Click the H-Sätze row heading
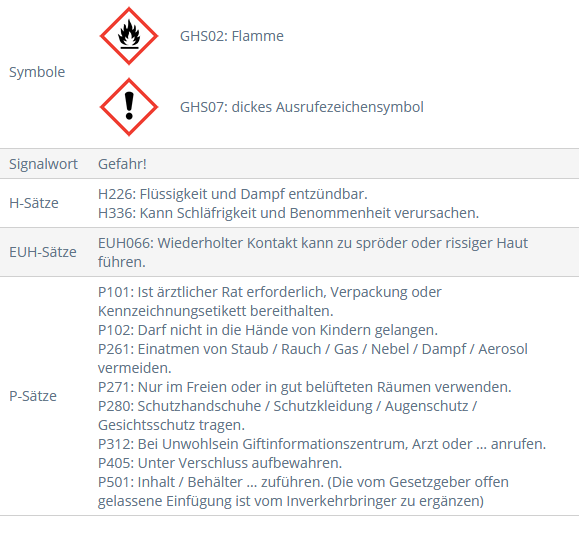586x557 pixels. [34, 203]
